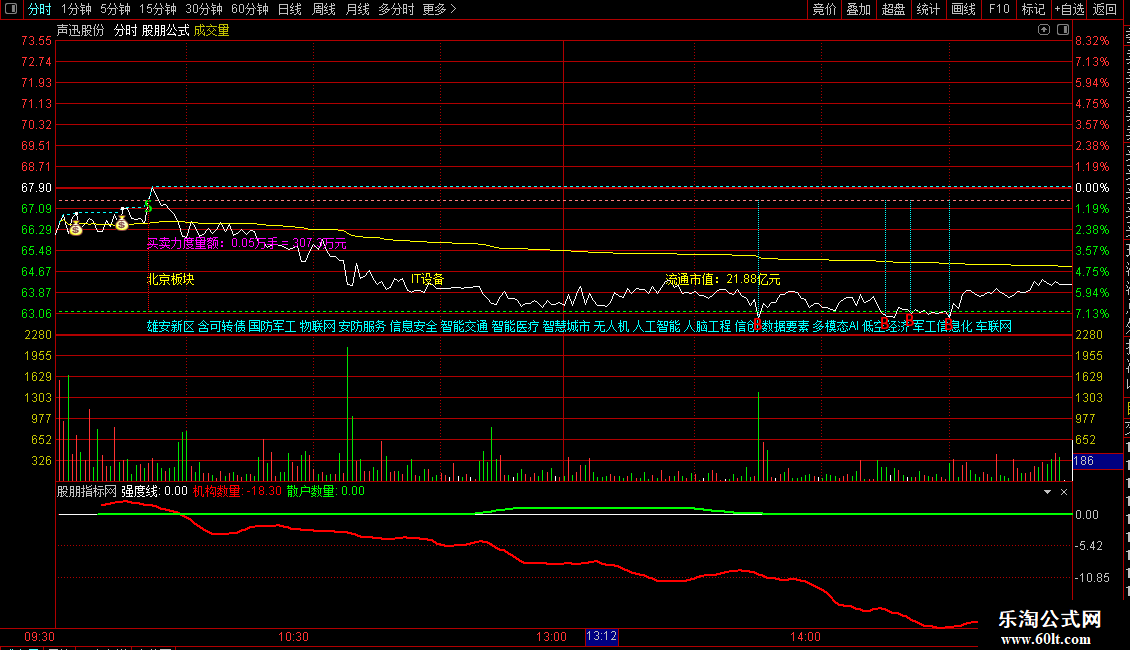The image size is (1130, 650).
Task: Click the 机构数量 value label
Action: [x=237, y=491]
